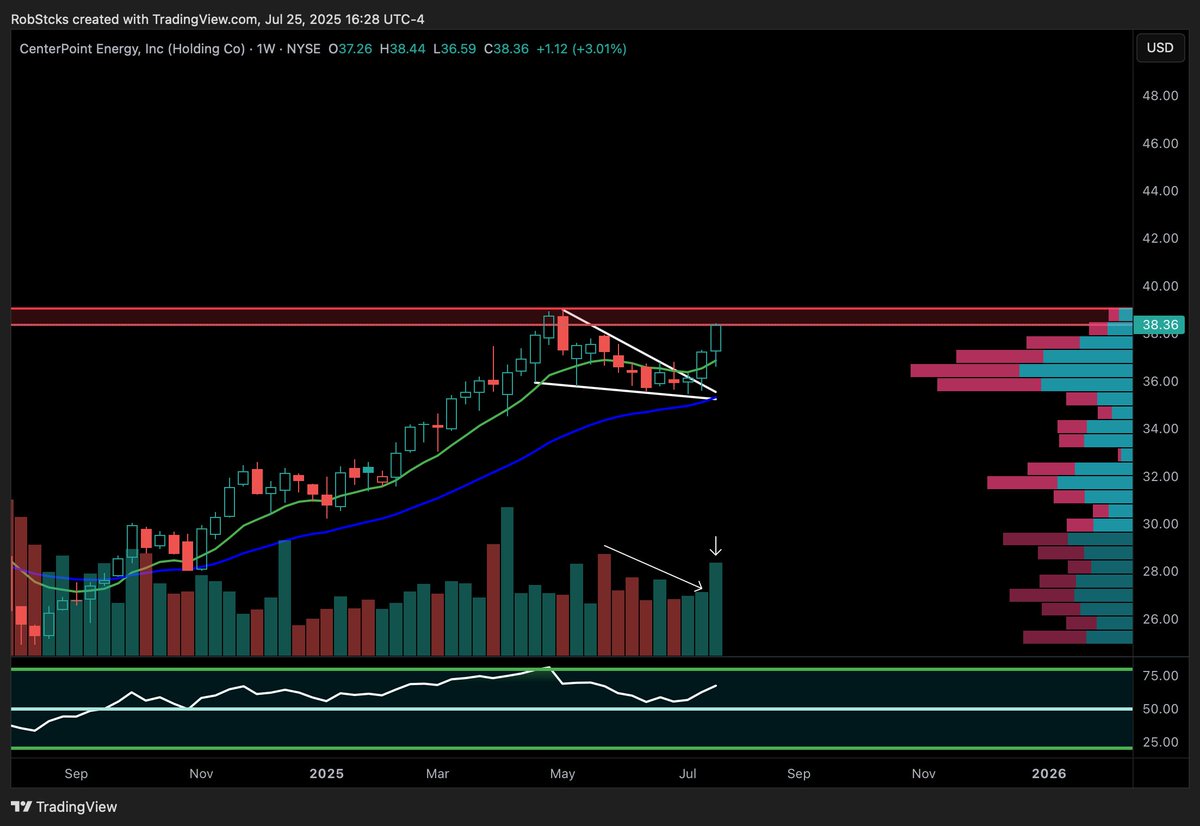Click the 75.00 RSI scale label
1200x826 pixels.
[1160, 676]
